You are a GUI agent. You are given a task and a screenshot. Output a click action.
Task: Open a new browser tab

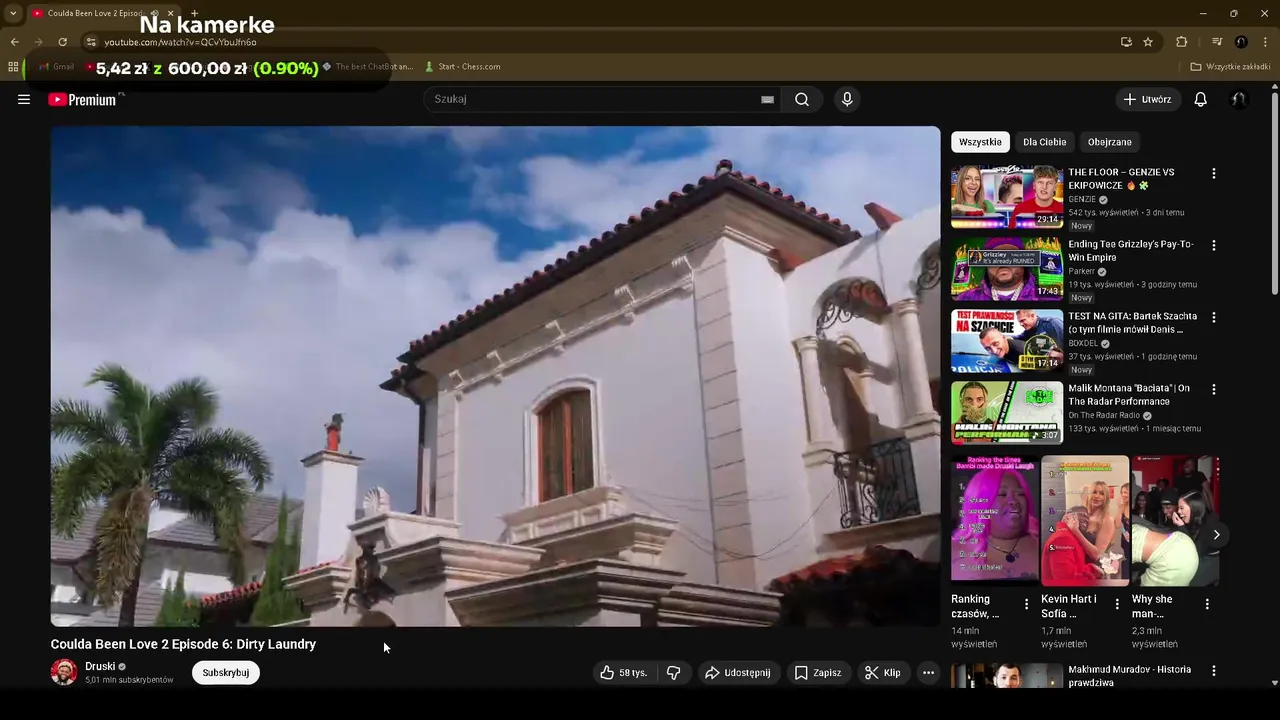pos(194,13)
